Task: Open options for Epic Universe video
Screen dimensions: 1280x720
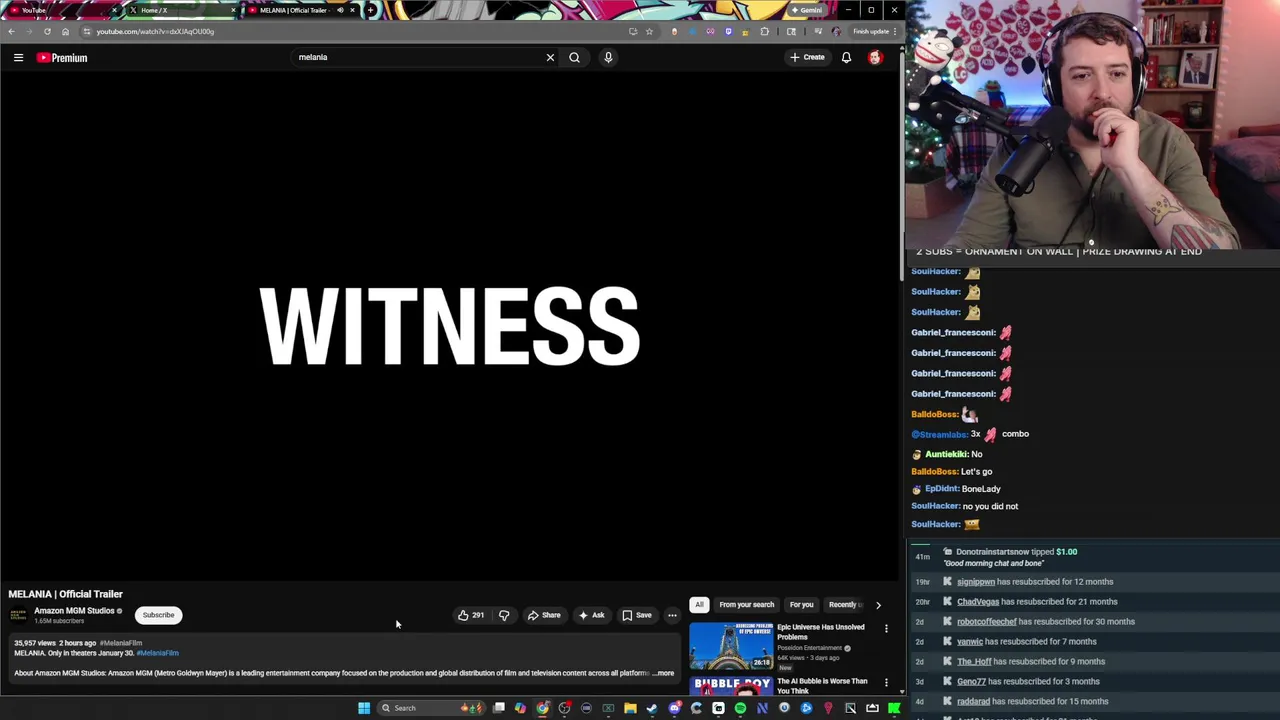Action: point(886,629)
